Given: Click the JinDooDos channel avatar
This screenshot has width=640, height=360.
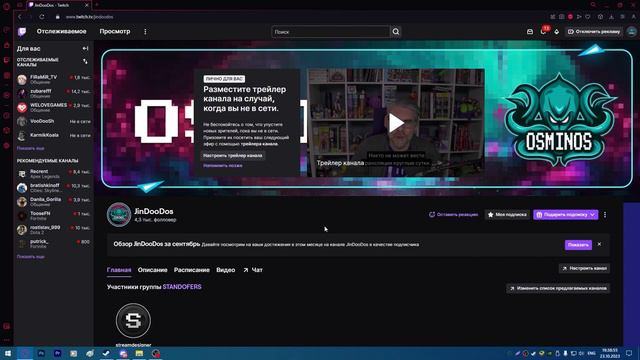Looking at the screenshot, I should 119,214.
